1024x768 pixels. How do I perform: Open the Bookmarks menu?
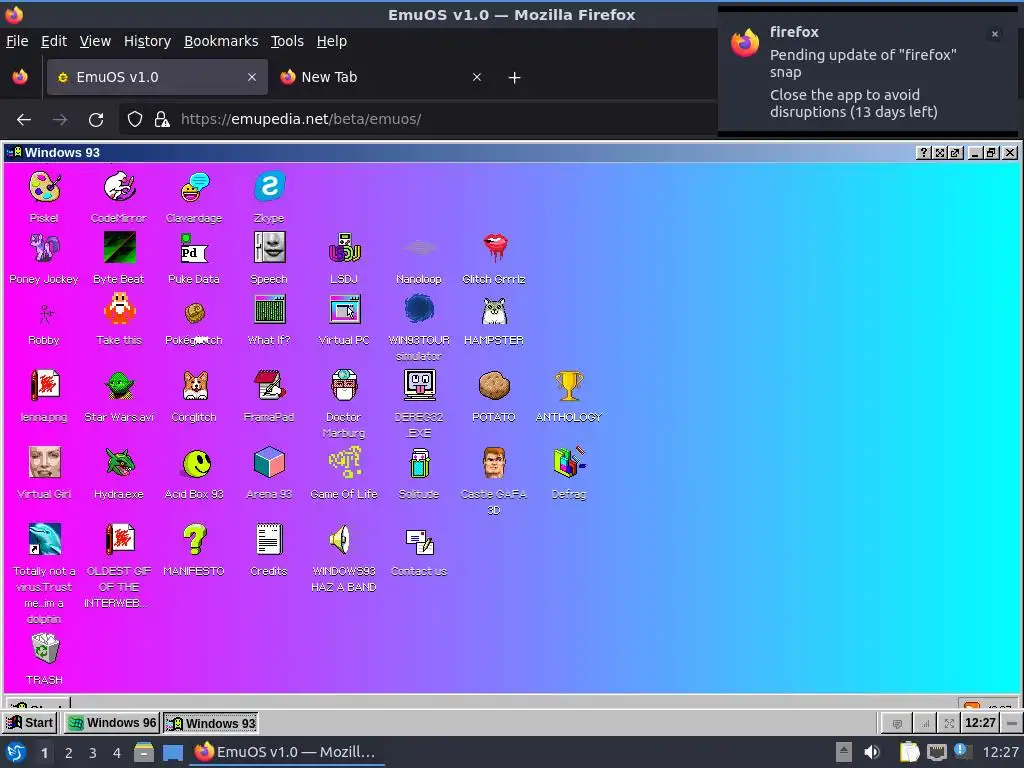click(x=221, y=41)
